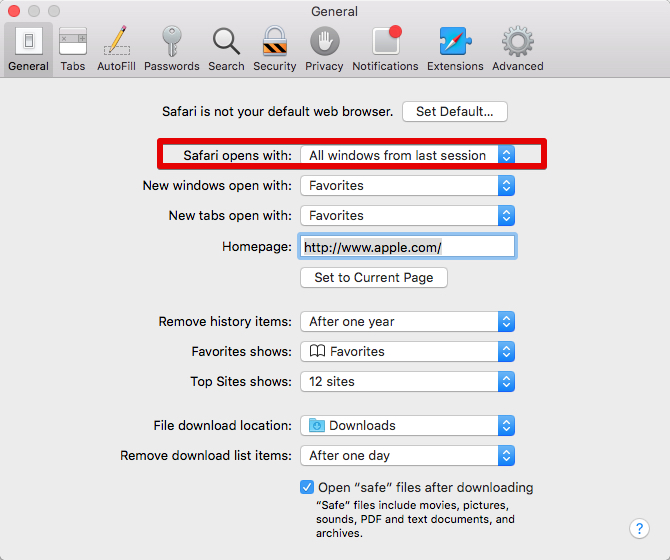Open the New windows open with dropdown

tap(407, 185)
